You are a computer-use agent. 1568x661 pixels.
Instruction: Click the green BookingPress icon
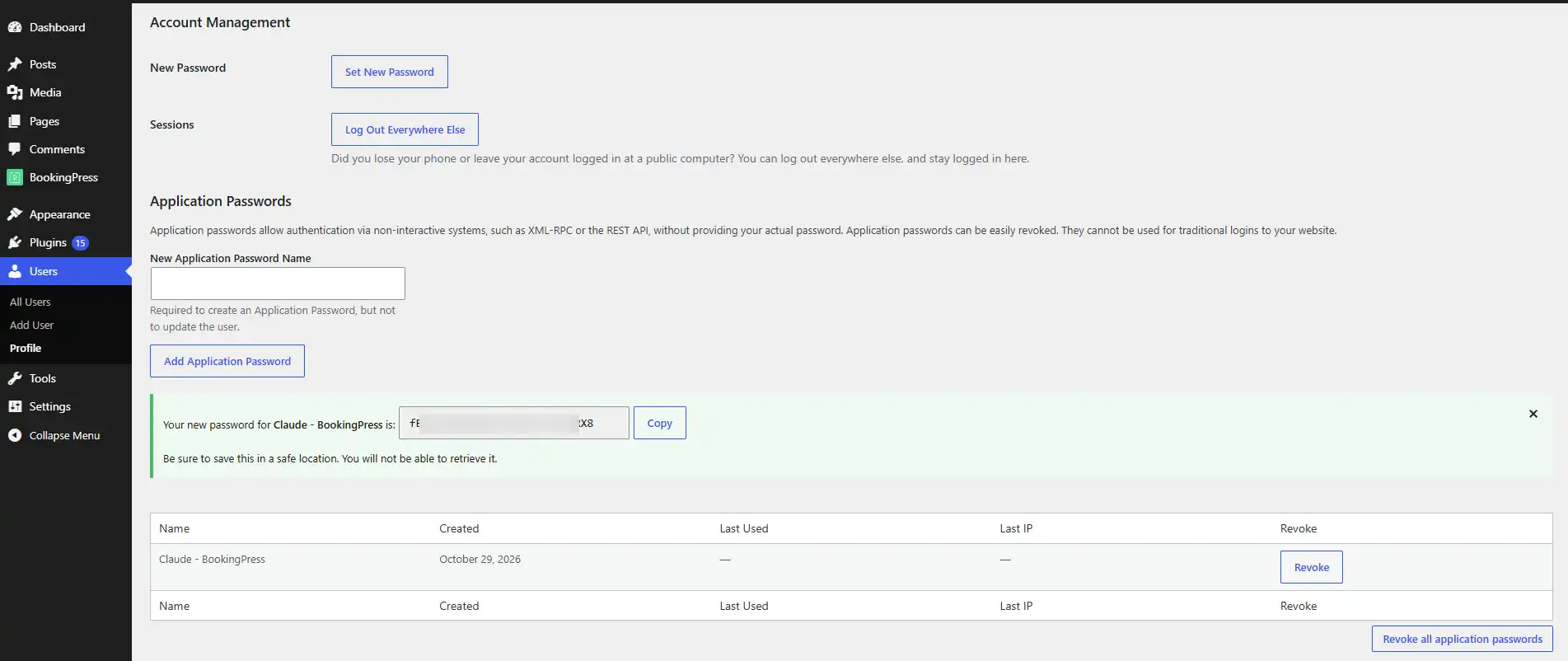(x=14, y=177)
